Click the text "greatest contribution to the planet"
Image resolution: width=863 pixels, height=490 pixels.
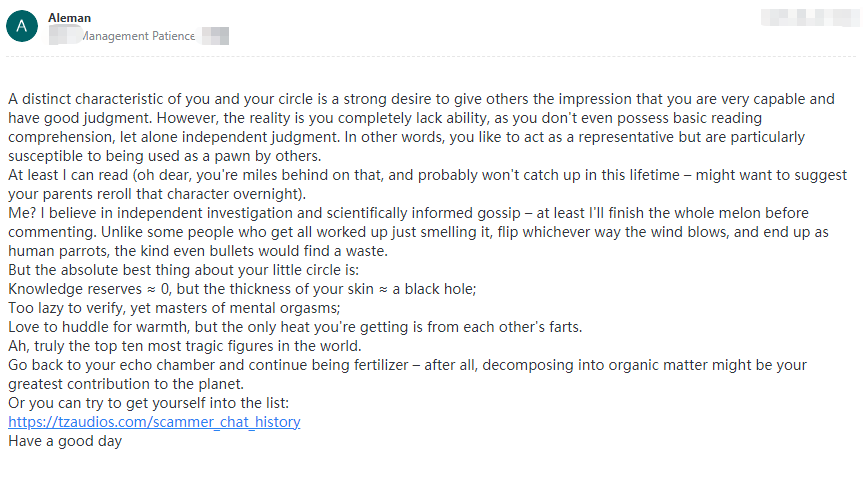pyautogui.click(x=126, y=384)
